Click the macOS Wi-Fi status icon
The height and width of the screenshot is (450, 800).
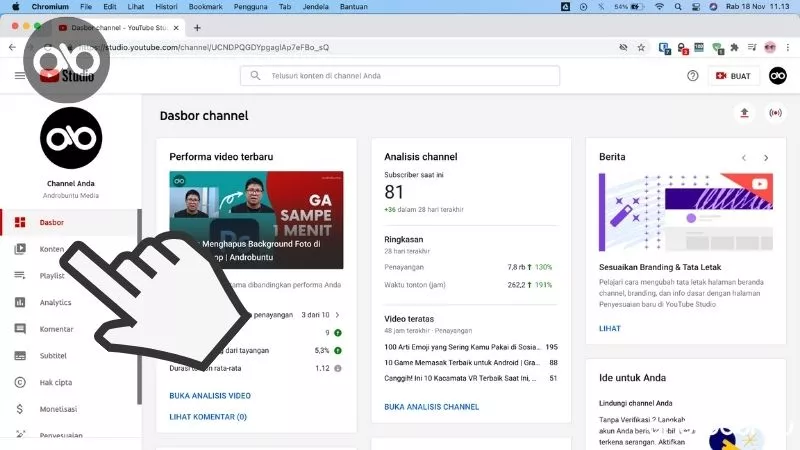659,7
